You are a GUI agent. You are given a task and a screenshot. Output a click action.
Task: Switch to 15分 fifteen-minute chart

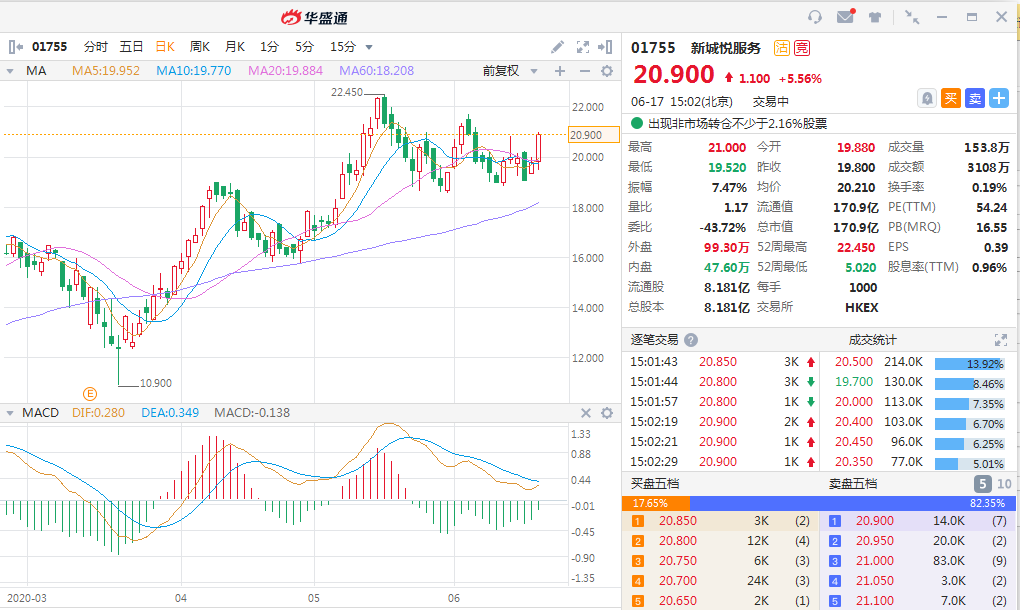(343, 47)
